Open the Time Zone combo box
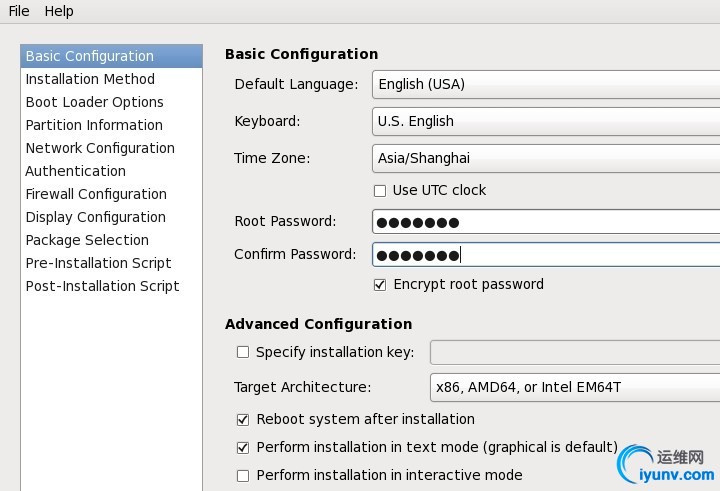 click(x=545, y=158)
